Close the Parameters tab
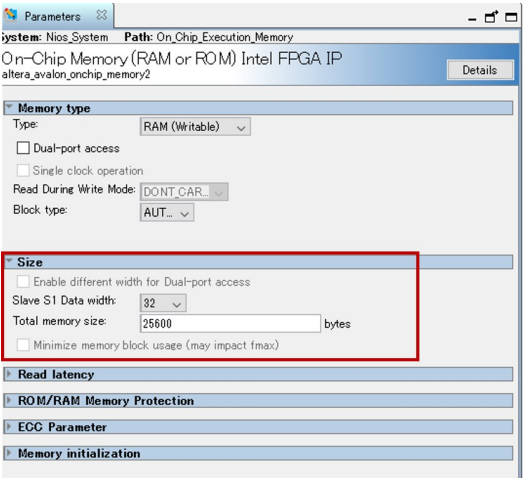Screen dimensions: 523x480 [101, 15]
